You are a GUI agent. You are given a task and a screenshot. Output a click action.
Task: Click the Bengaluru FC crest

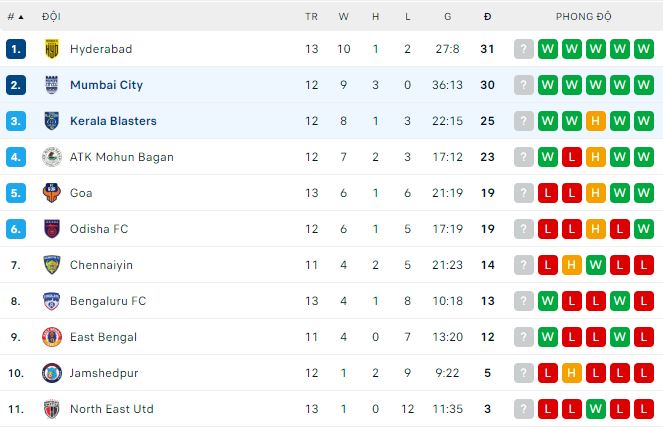click(51, 301)
